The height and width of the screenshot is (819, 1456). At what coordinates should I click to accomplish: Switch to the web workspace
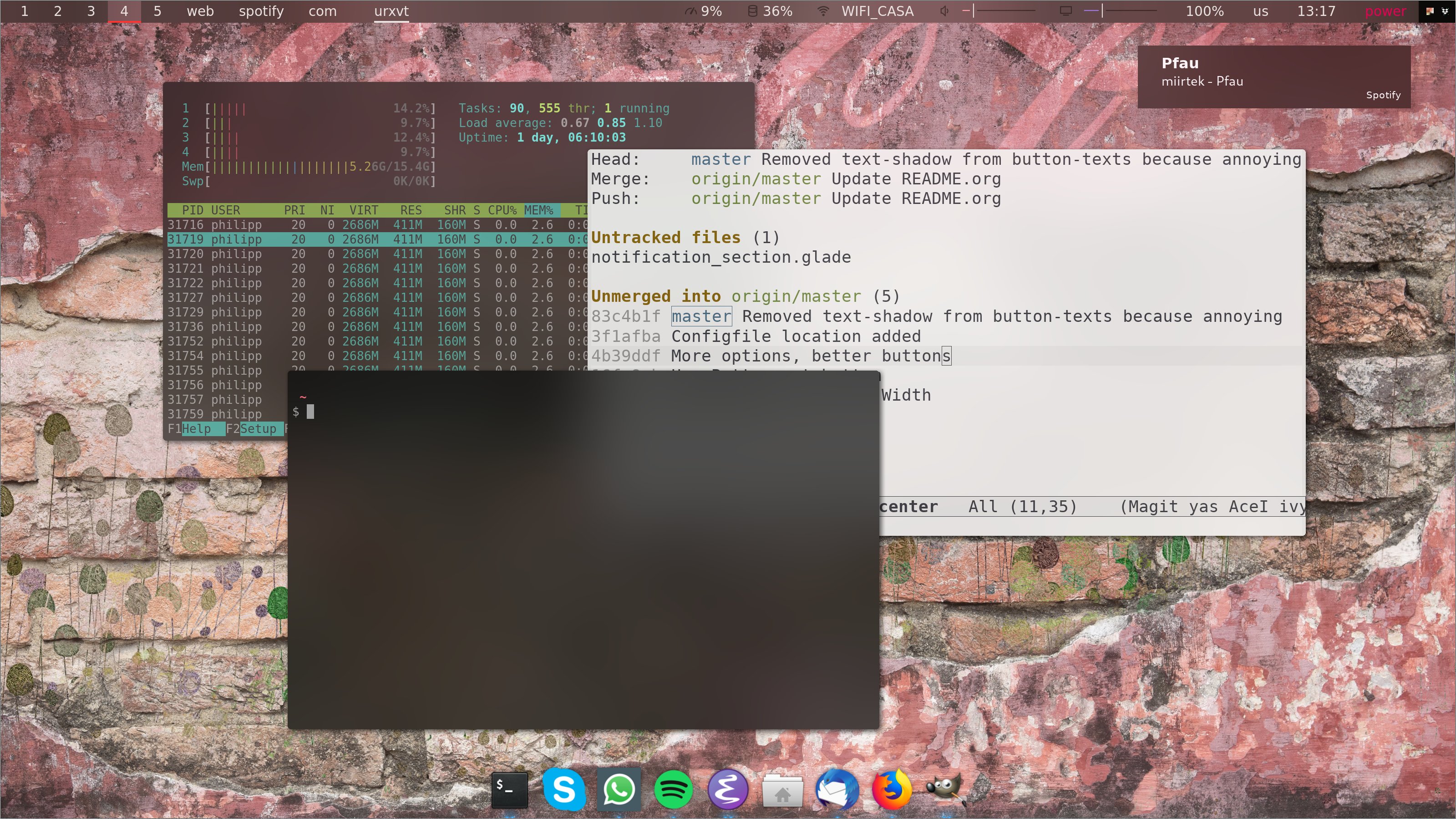point(200,11)
